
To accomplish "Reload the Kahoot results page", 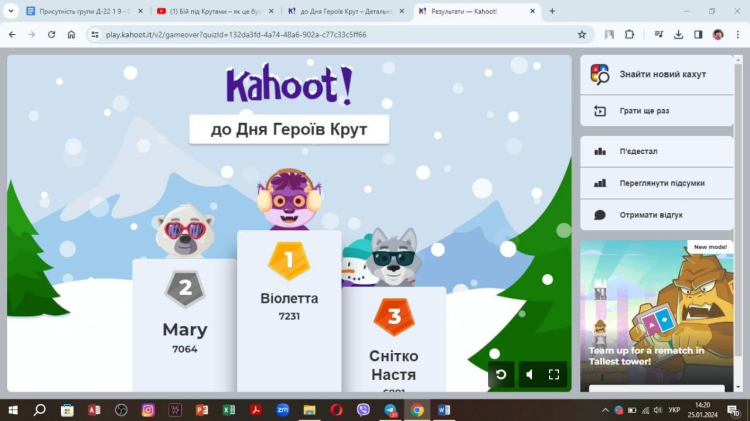I will 51,34.
